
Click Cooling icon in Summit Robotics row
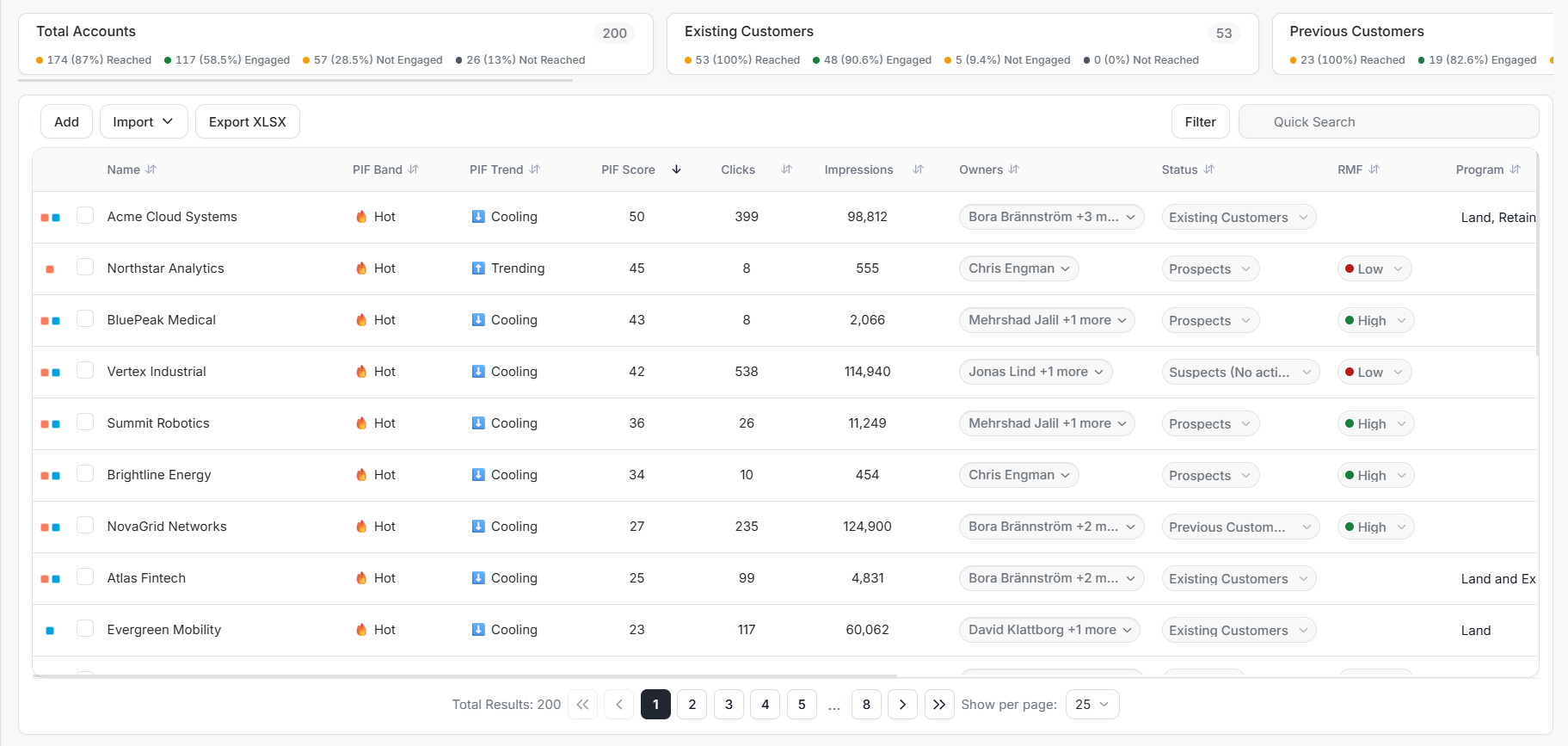[x=478, y=423]
